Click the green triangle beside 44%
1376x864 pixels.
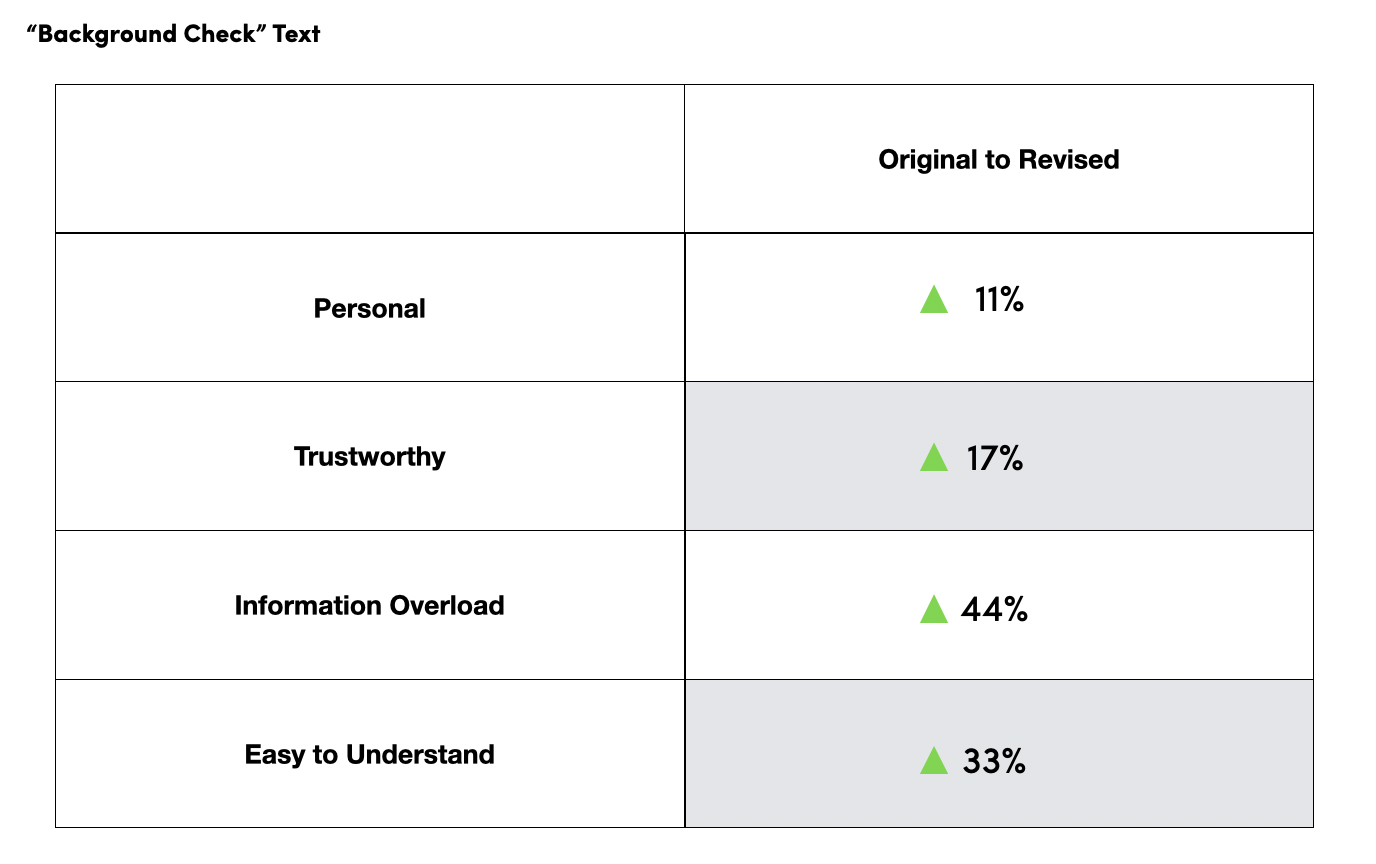click(x=933, y=609)
